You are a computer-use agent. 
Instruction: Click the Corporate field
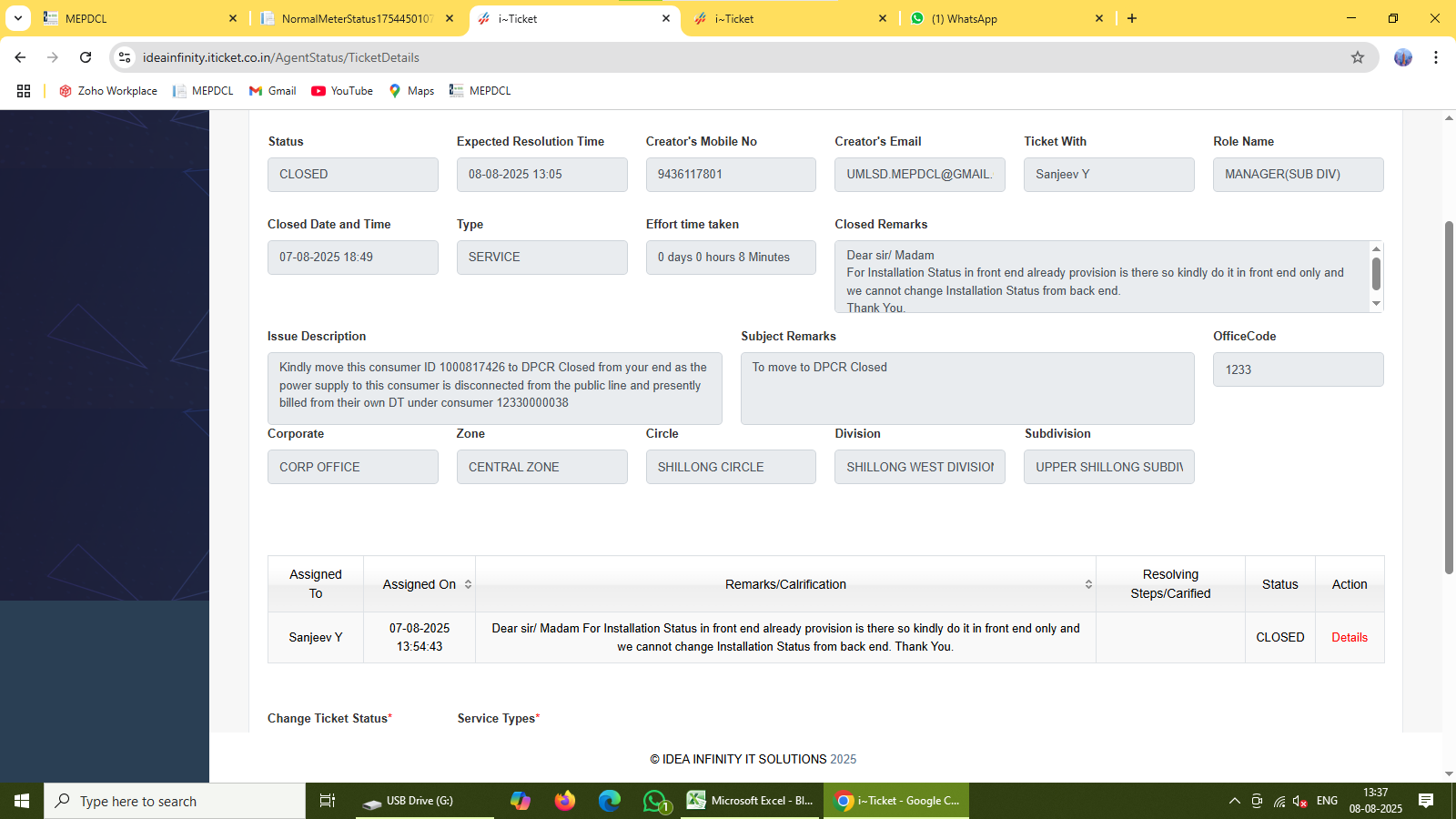click(x=353, y=467)
